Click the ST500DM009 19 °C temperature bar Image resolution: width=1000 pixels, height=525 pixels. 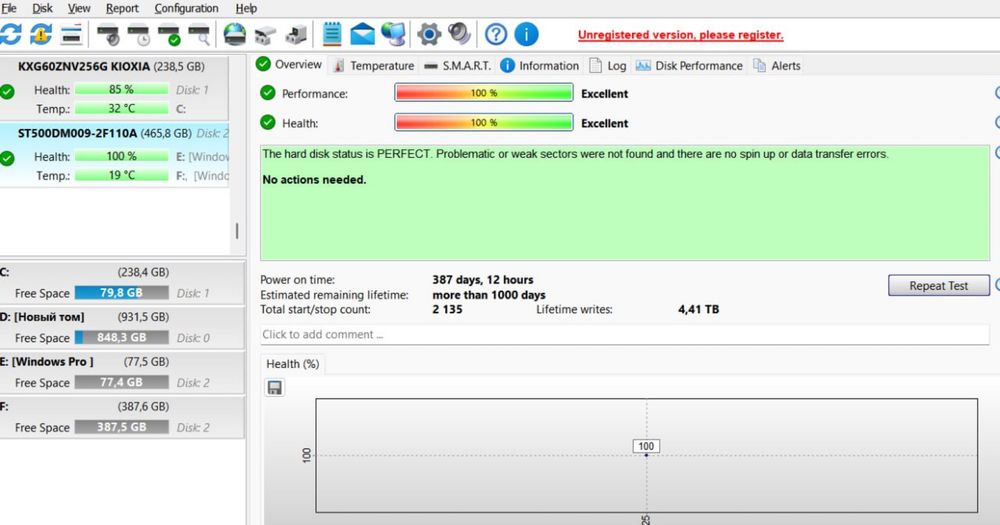[x=121, y=175]
